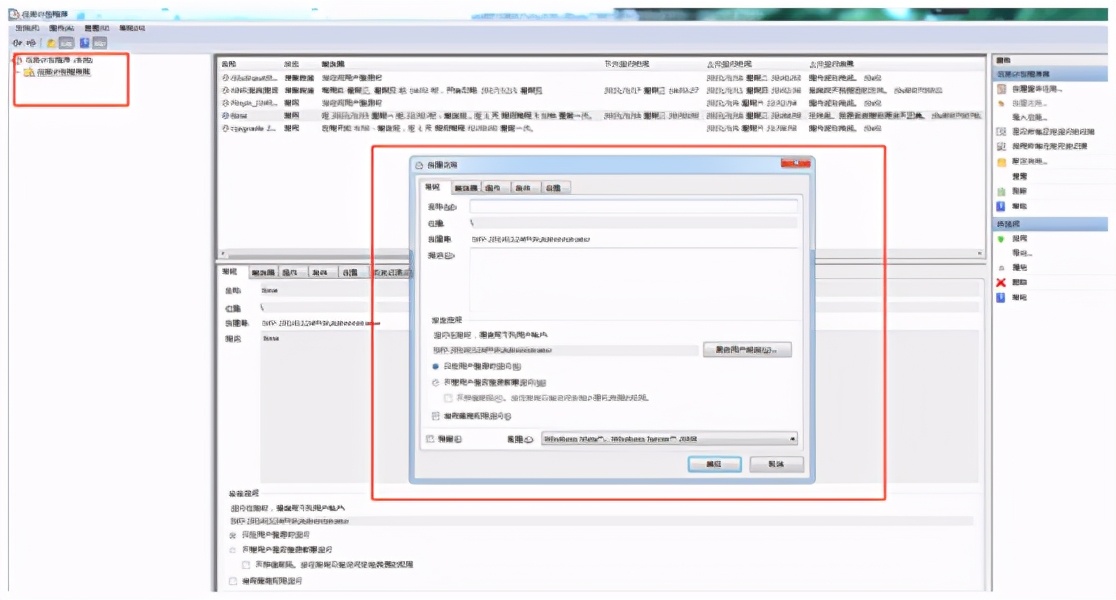This screenshot has height=600, width=1116.
Task: Click the 'Change User or Group' button
Action: pyautogui.click(x=747, y=350)
